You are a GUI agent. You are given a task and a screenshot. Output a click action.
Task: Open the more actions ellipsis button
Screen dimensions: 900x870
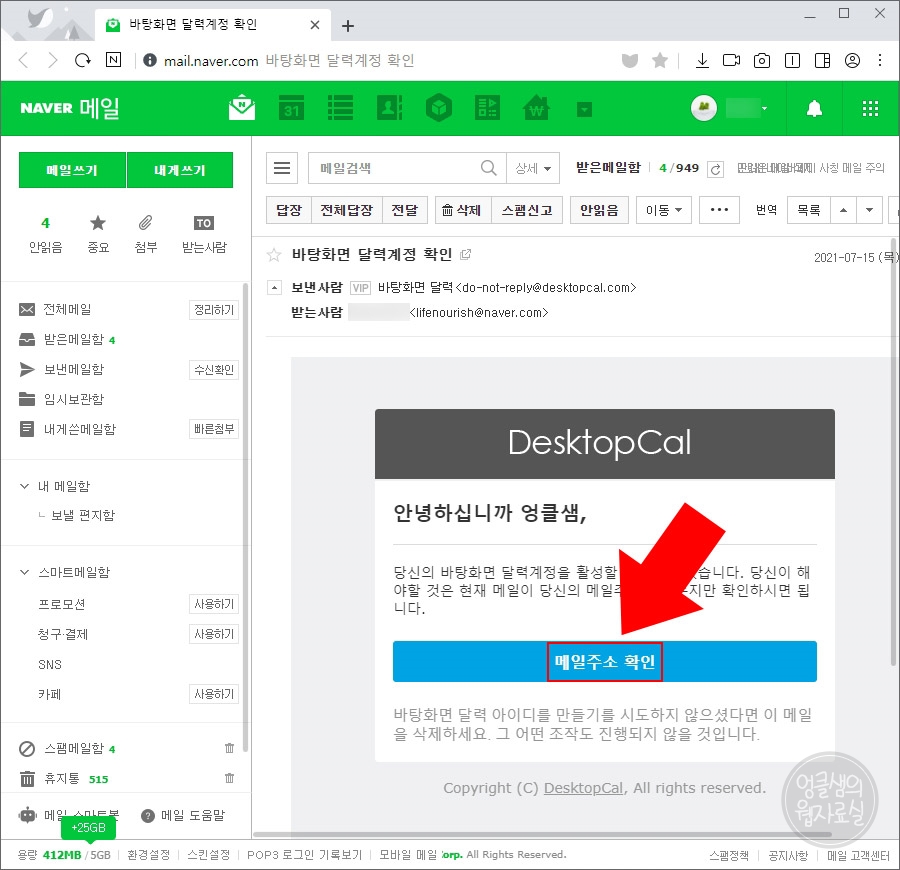[x=719, y=210]
